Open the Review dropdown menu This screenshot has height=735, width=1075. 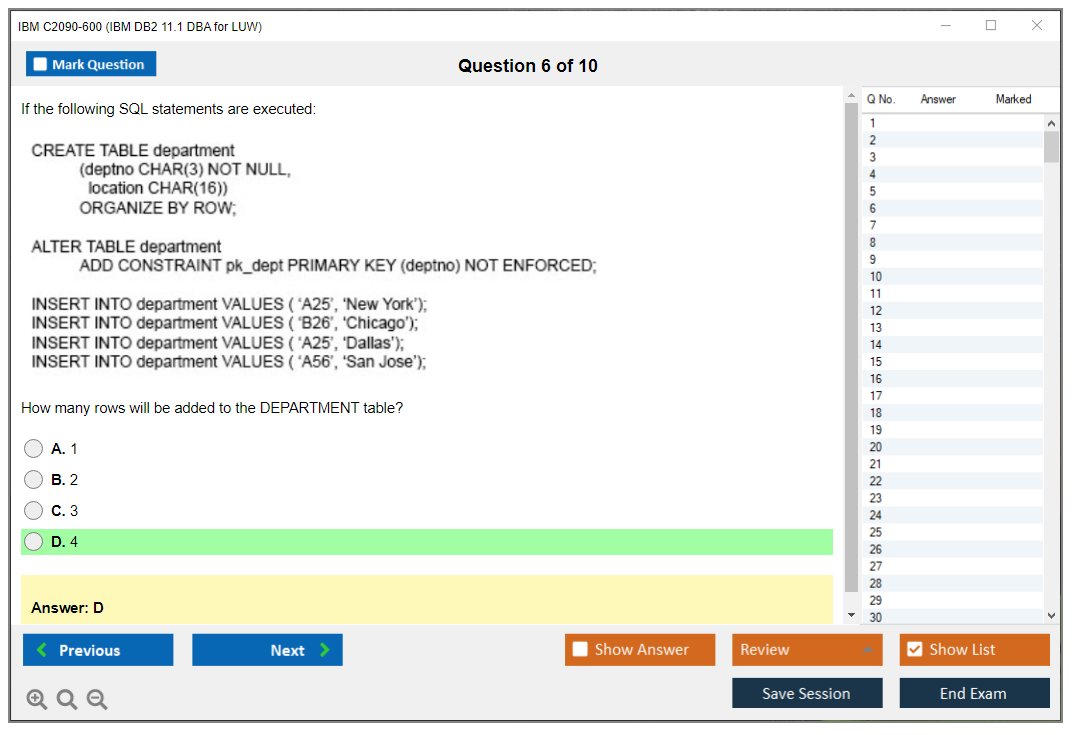(807, 650)
